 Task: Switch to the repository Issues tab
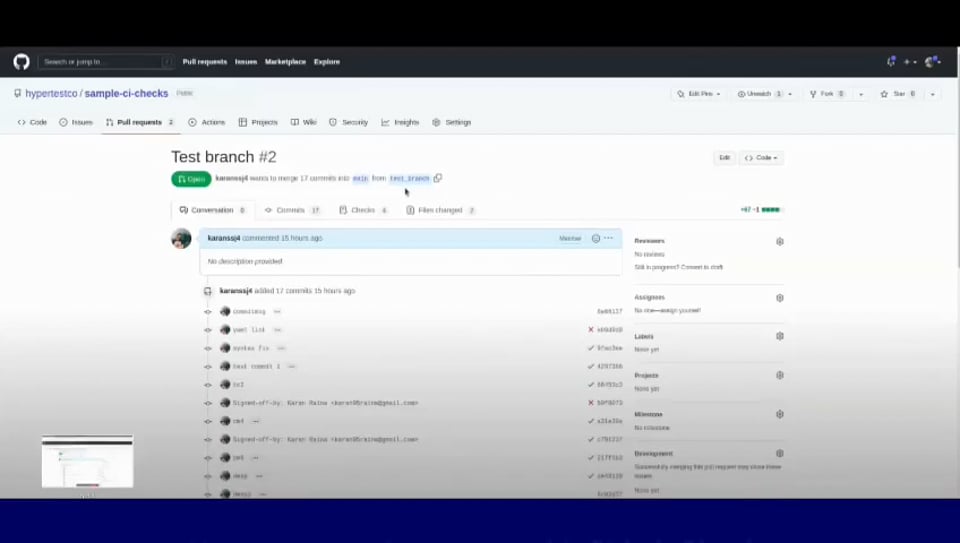76,122
